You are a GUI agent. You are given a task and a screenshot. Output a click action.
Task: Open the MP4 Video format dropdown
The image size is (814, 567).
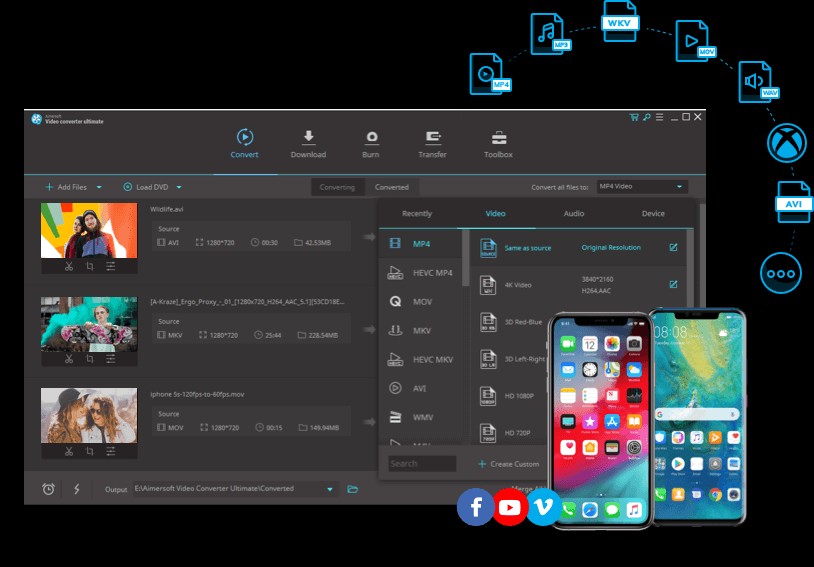[642, 187]
